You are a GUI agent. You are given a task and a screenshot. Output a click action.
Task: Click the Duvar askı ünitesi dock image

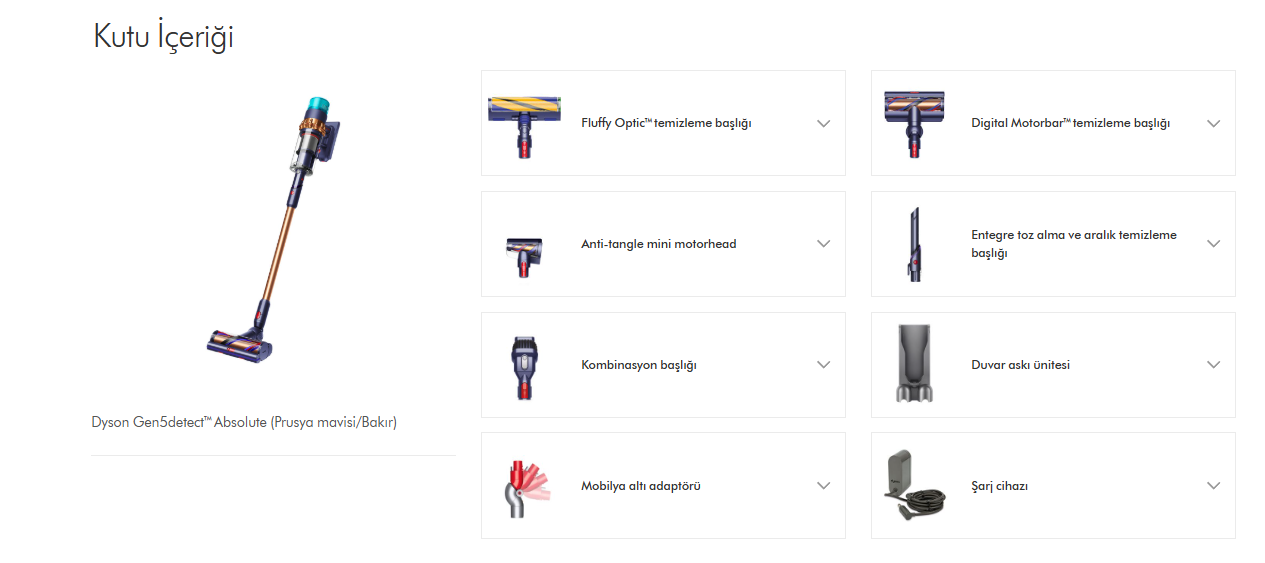point(914,365)
